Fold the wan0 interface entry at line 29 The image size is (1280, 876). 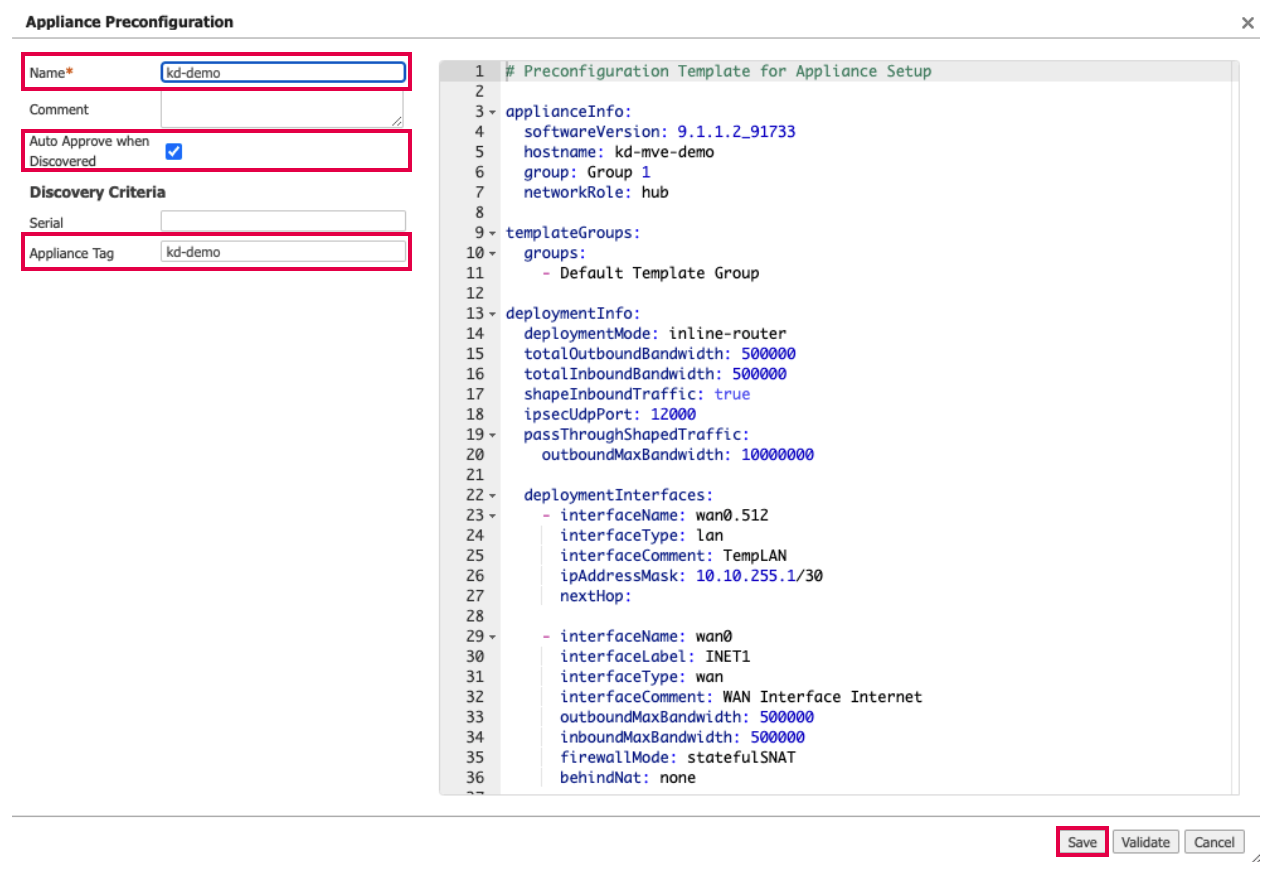493,637
